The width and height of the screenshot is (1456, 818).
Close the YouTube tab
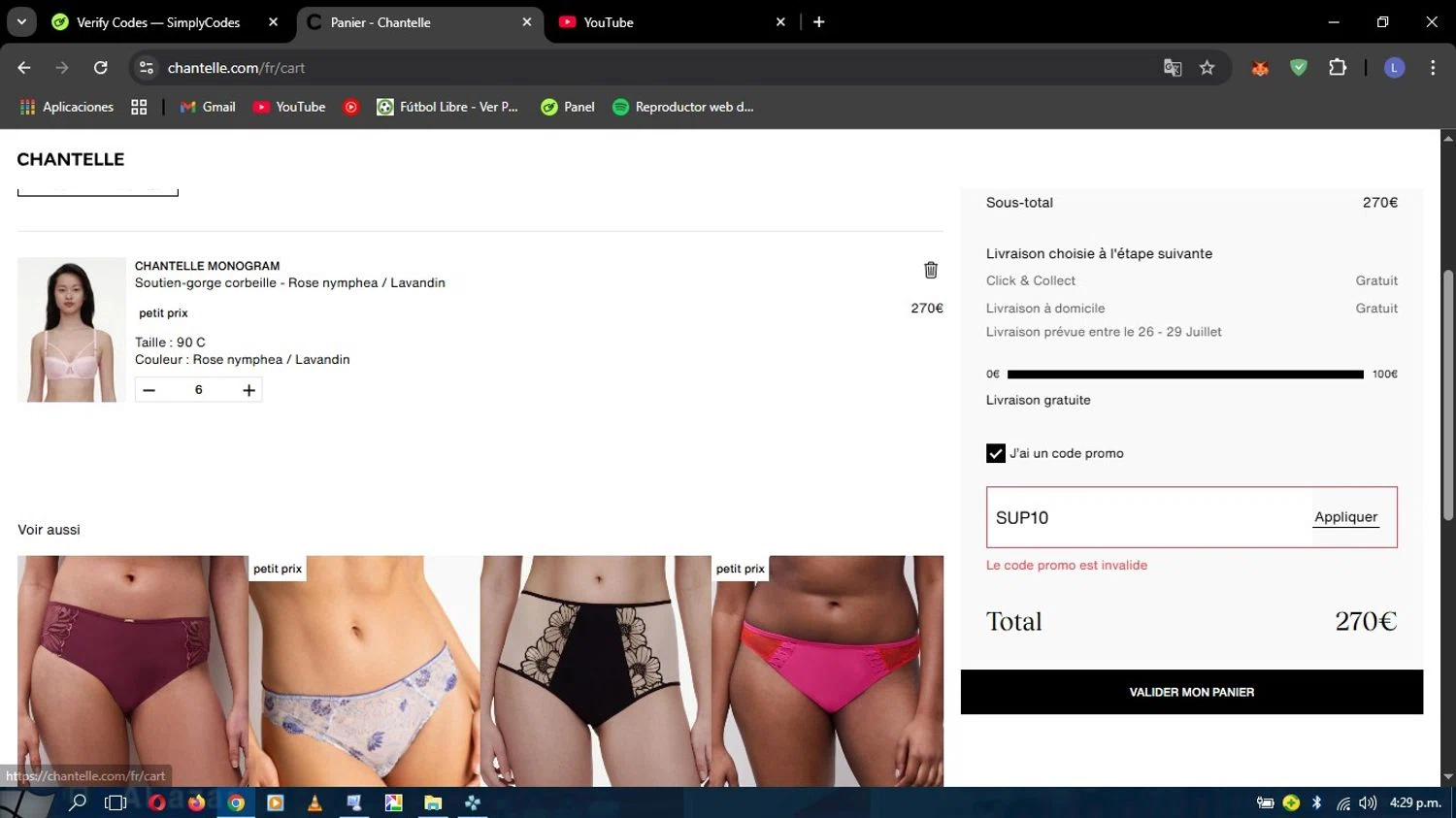pyautogui.click(x=780, y=22)
